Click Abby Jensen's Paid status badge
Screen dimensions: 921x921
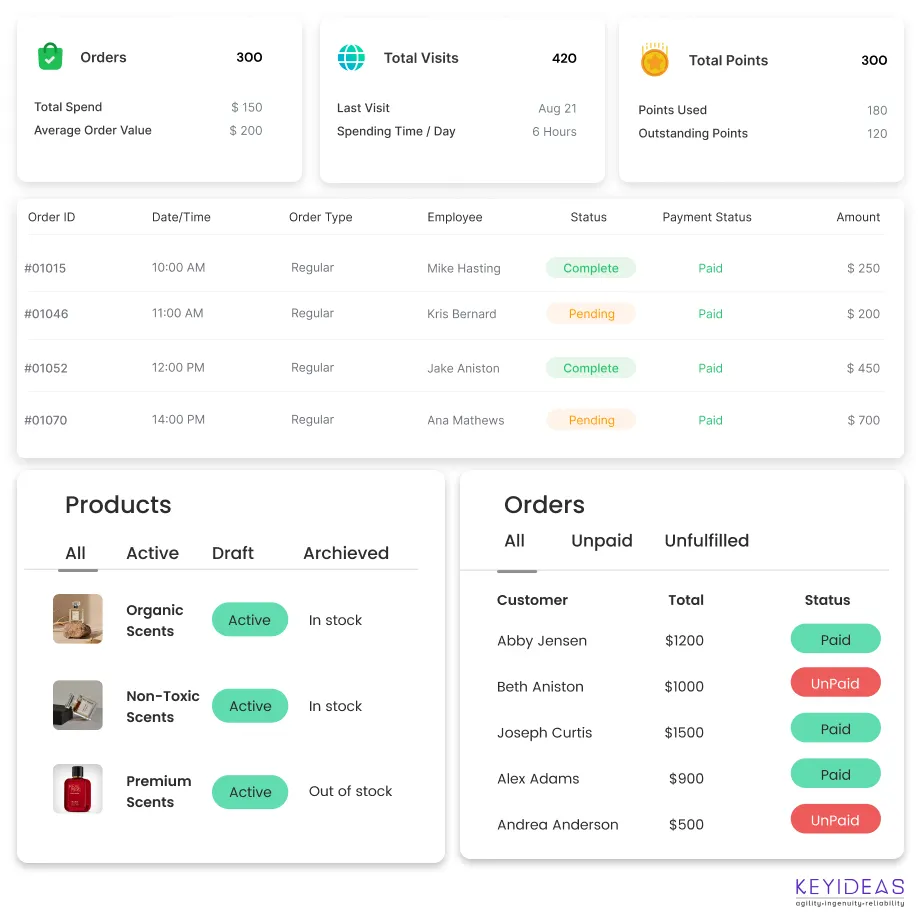(835, 639)
